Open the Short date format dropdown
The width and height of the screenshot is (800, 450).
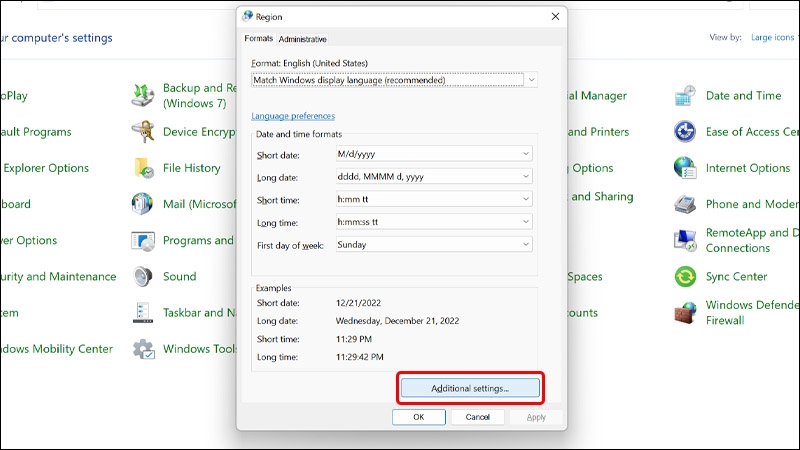526,153
